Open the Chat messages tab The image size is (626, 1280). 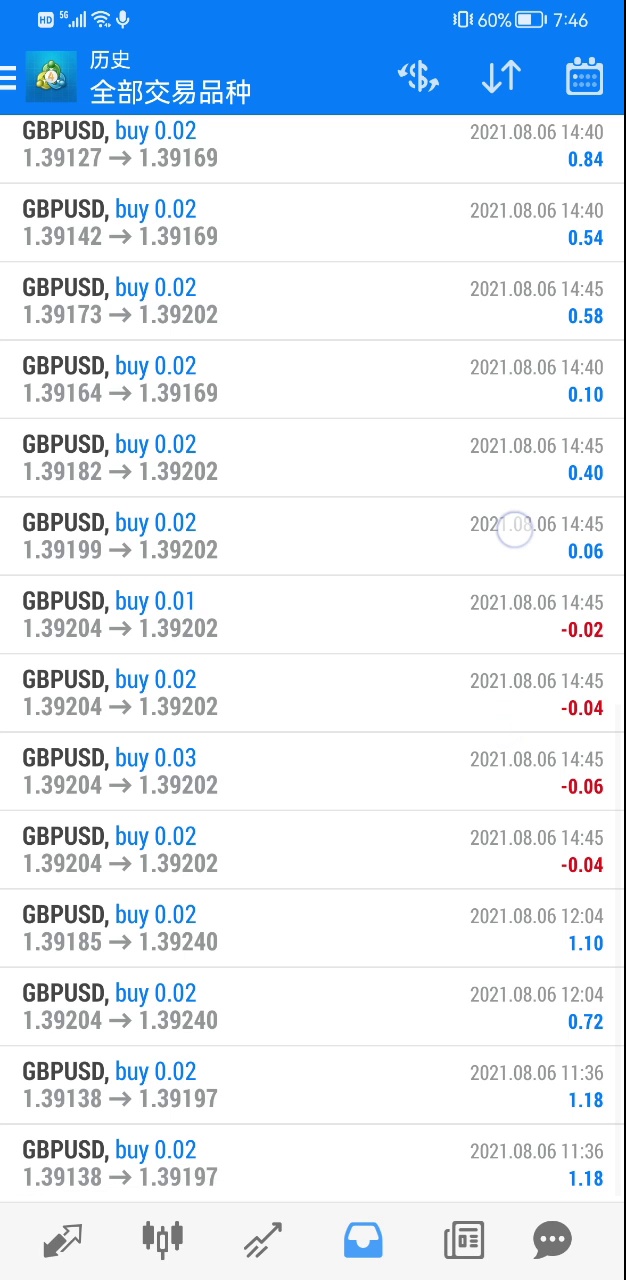click(x=552, y=1241)
